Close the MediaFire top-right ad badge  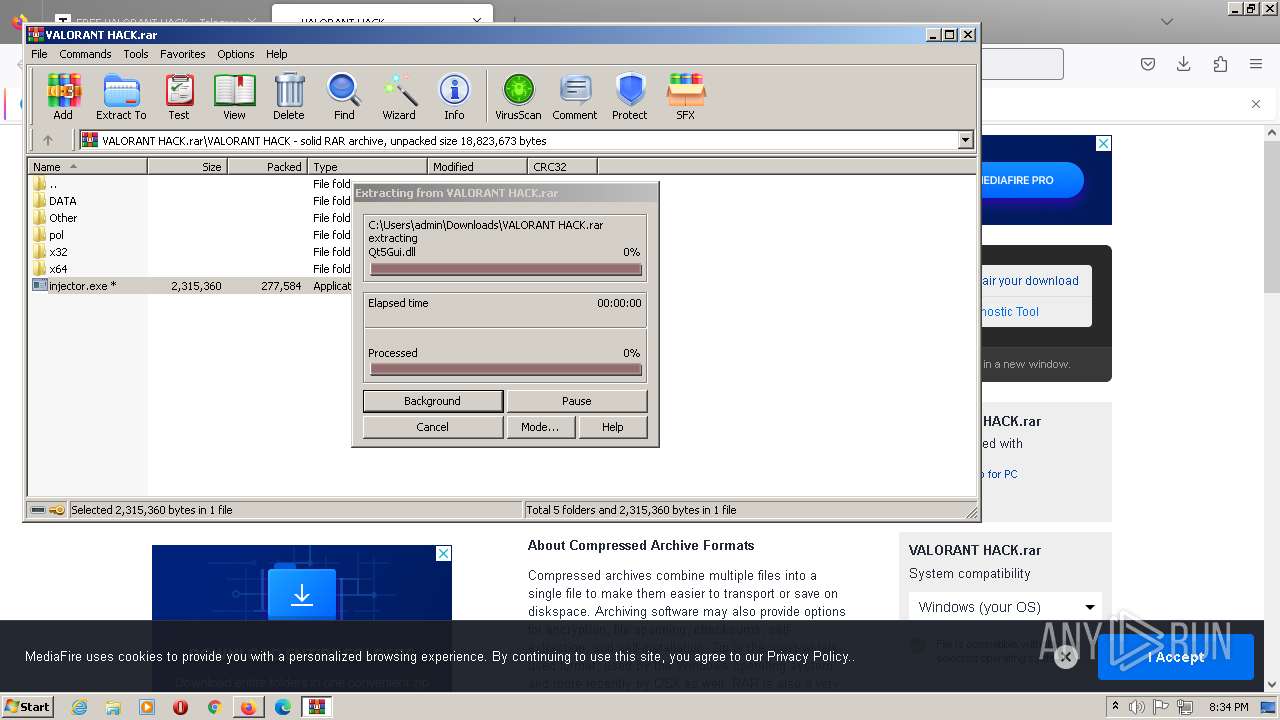[1103, 144]
